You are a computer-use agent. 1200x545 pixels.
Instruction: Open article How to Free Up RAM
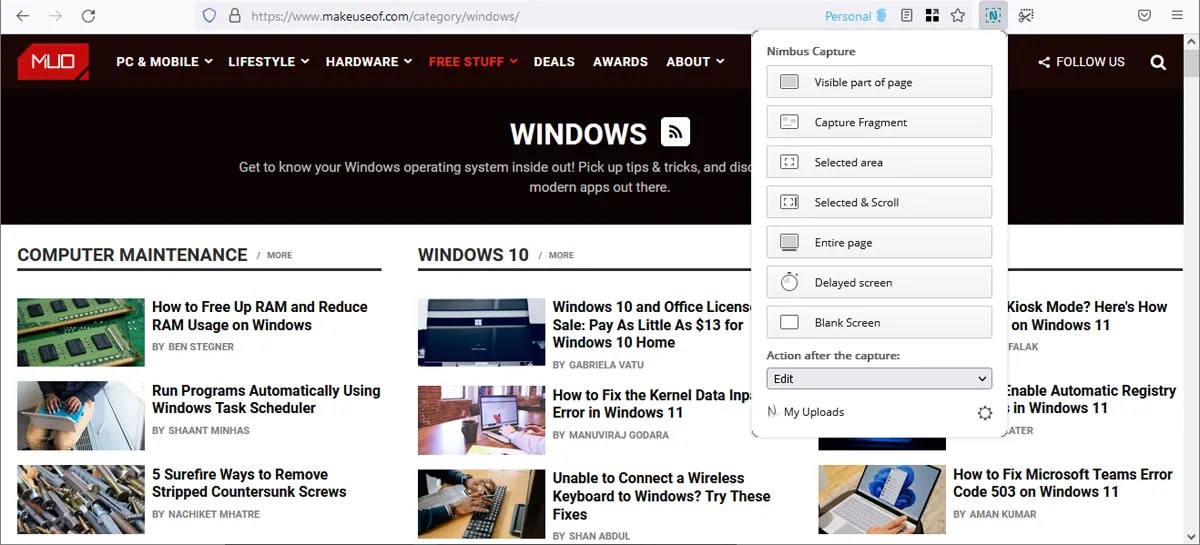[x=260, y=316]
